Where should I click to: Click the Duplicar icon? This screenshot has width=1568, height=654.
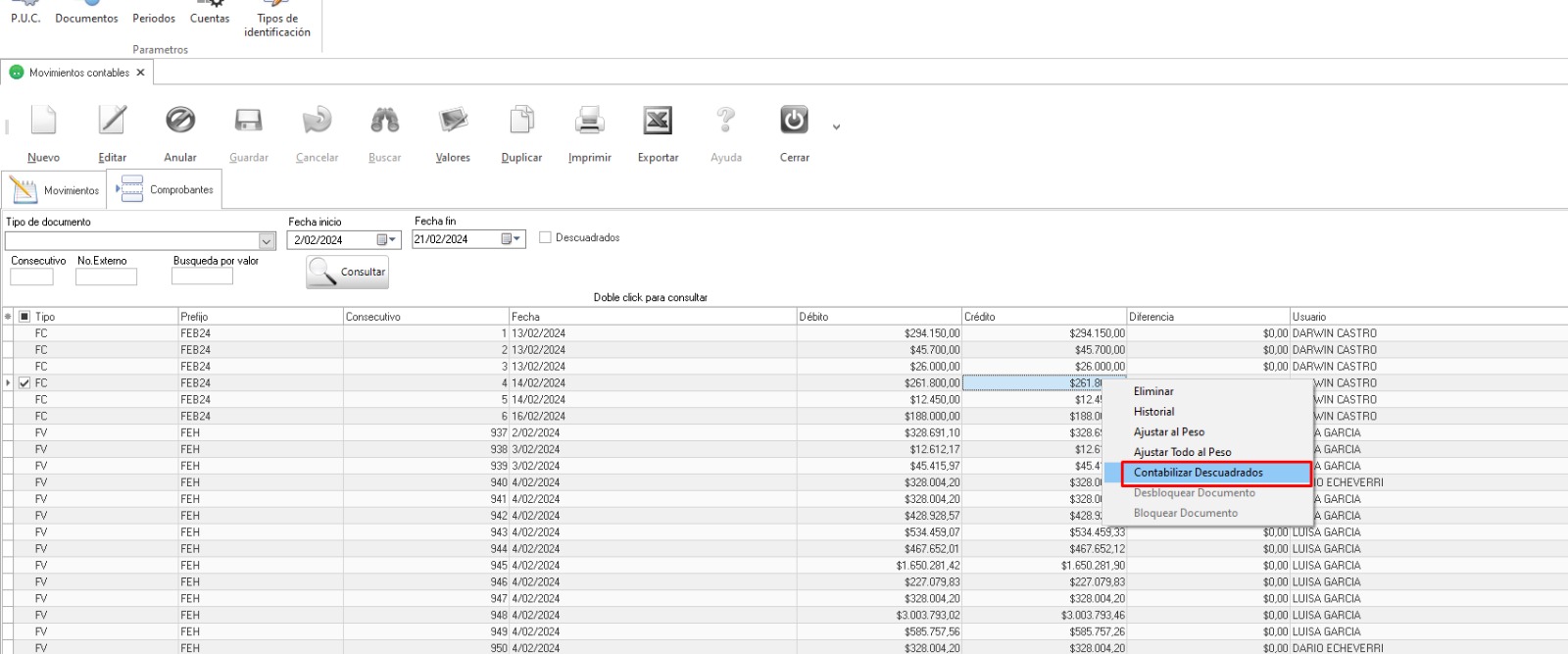521,121
